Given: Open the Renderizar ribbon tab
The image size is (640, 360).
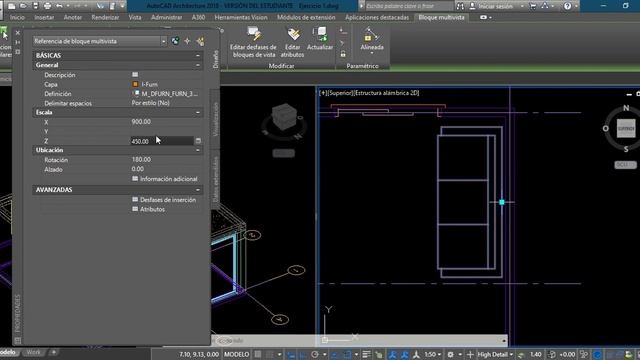Looking at the screenshot, I should 105,18.
